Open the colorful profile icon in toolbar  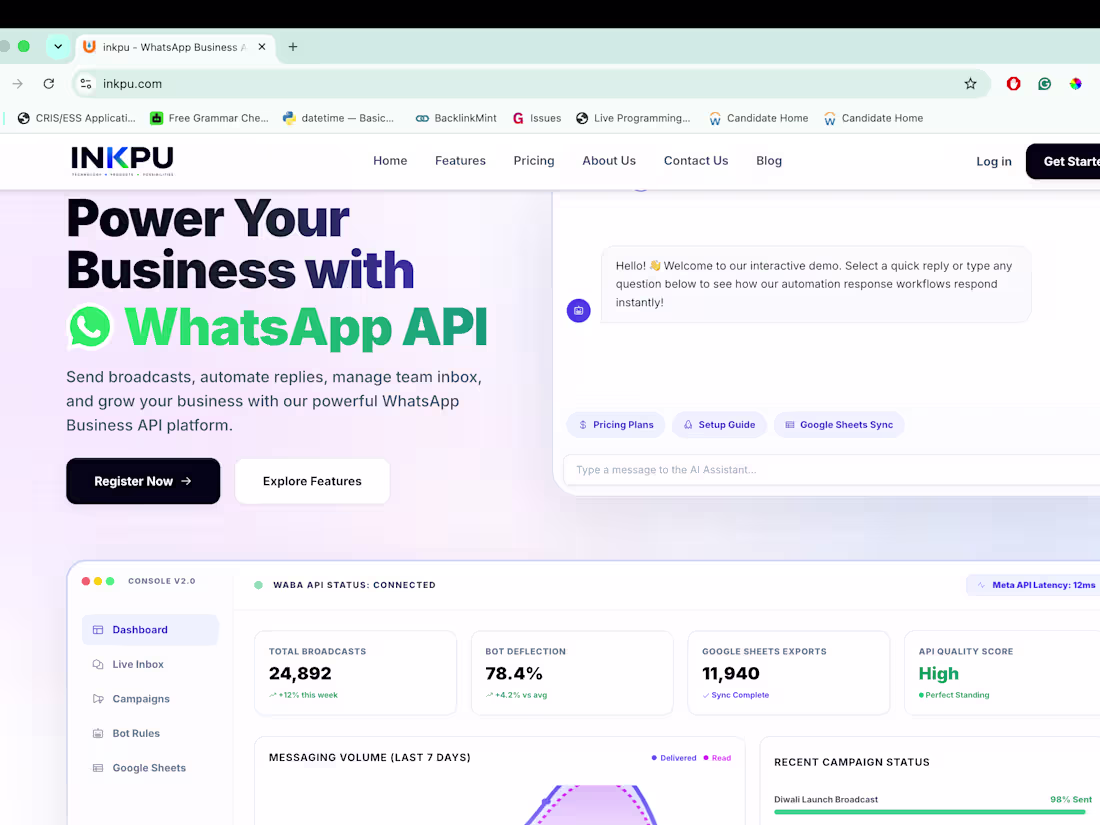pos(1075,83)
